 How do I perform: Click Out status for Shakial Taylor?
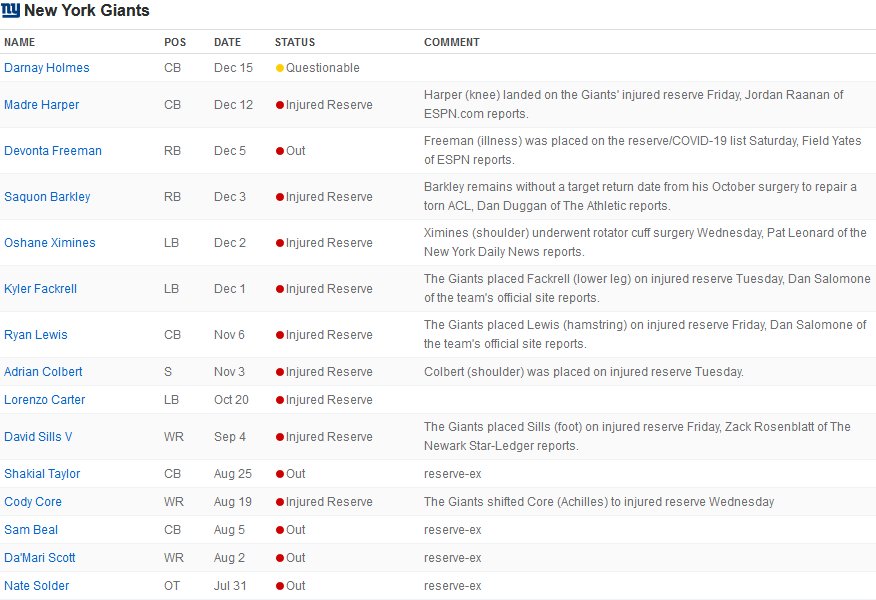coord(296,474)
